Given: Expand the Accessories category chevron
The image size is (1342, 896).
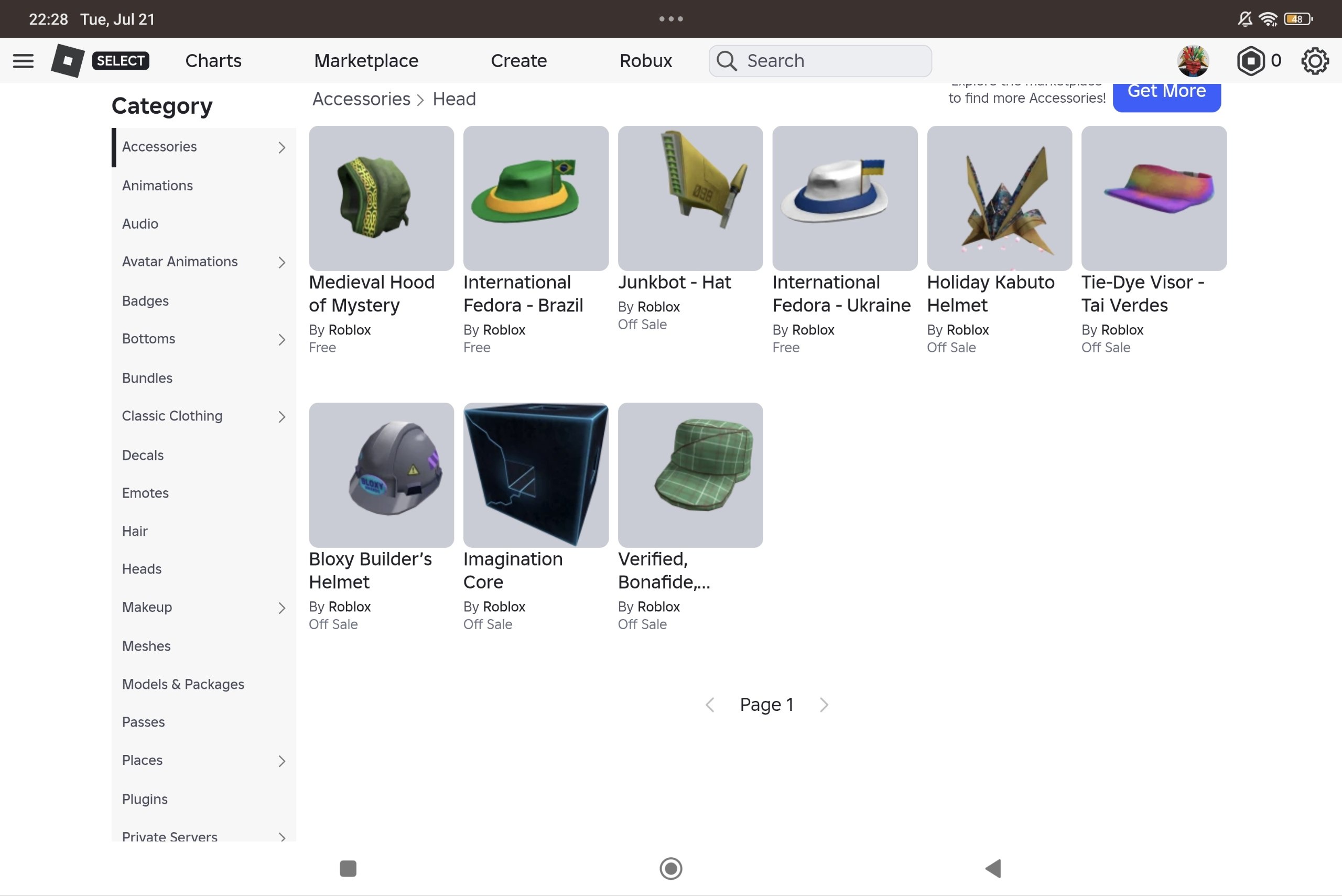Looking at the screenshot, I should pyautogui.click(x=282, y=147).
